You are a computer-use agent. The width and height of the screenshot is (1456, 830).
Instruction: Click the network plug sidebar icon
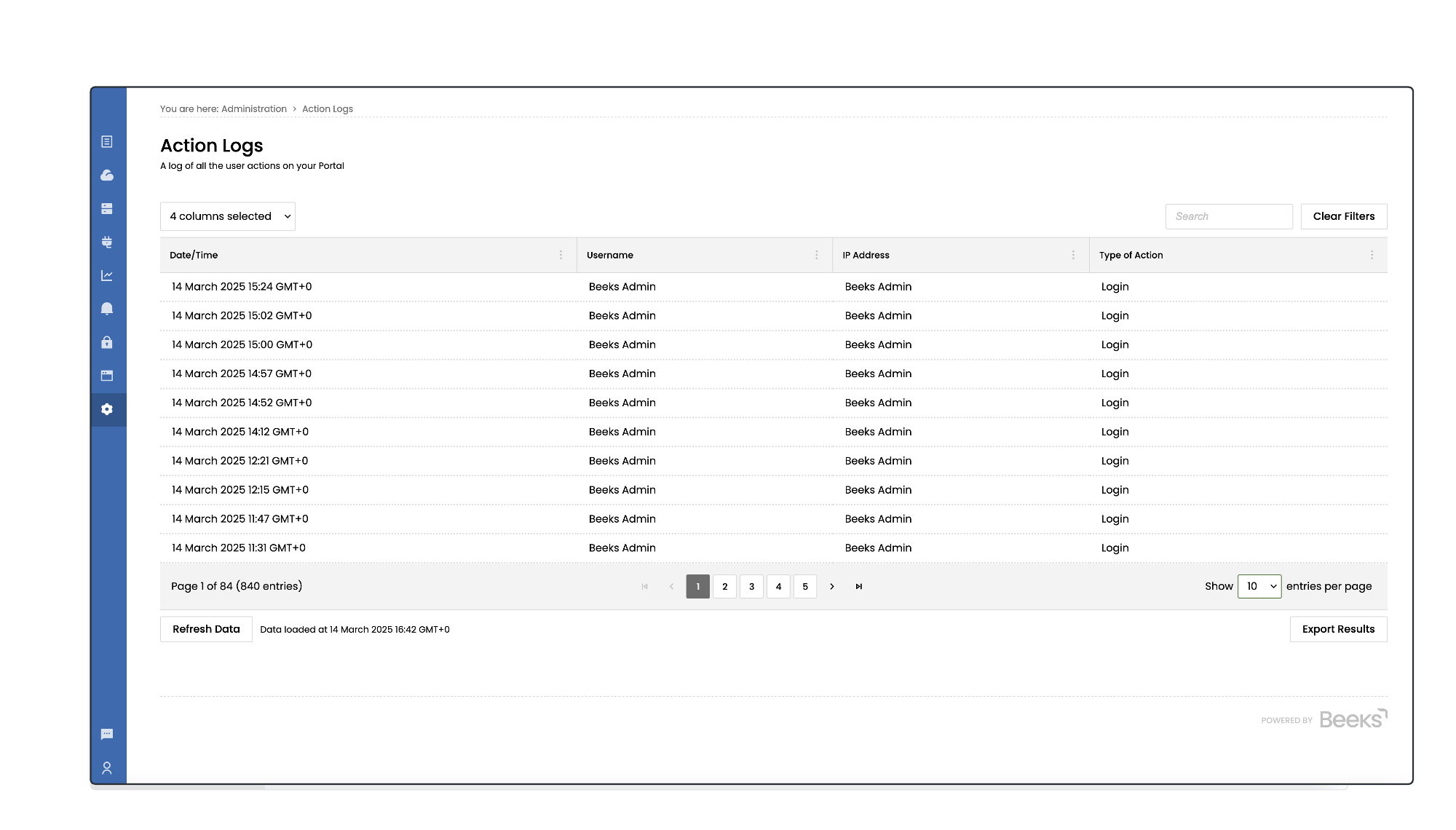[x=107, y=242]
